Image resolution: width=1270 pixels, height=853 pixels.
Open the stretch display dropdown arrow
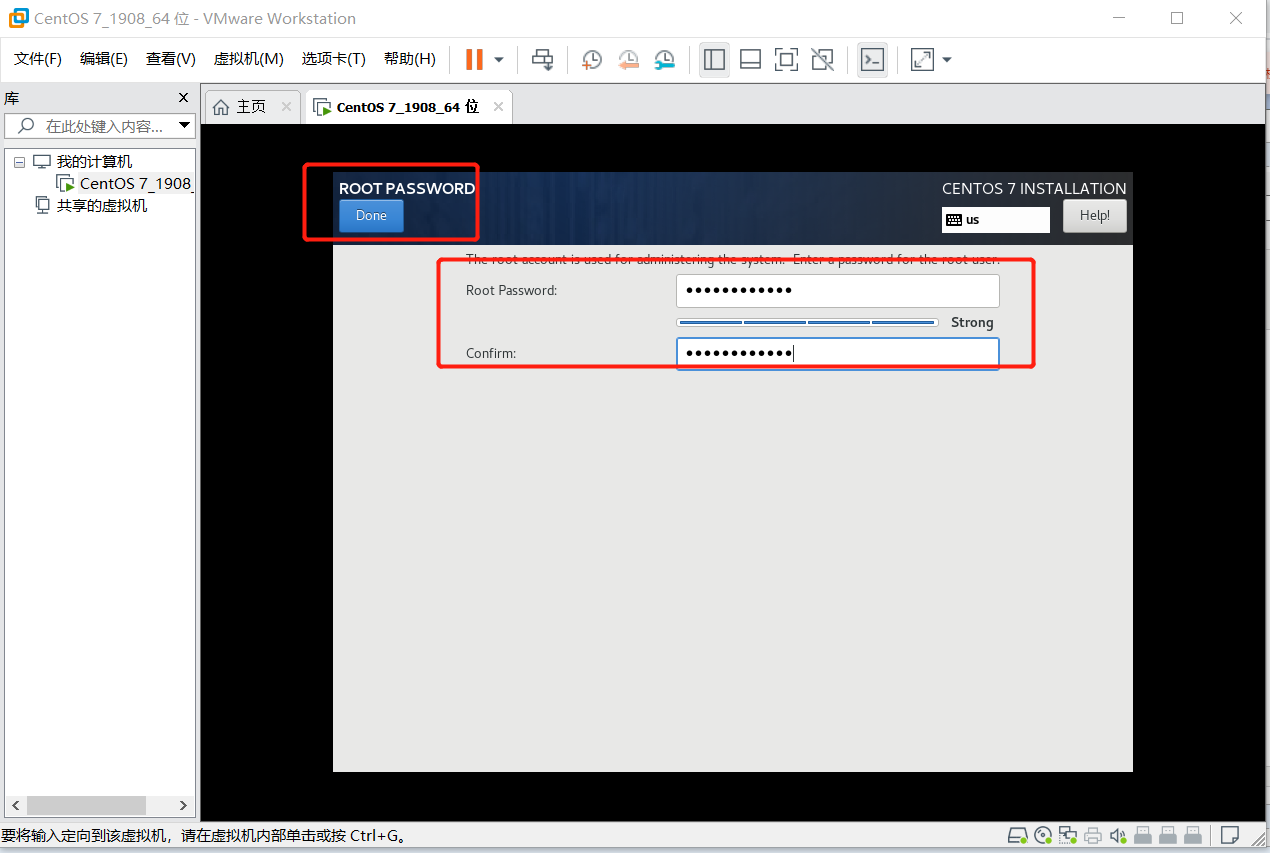(x=947, y=60)
